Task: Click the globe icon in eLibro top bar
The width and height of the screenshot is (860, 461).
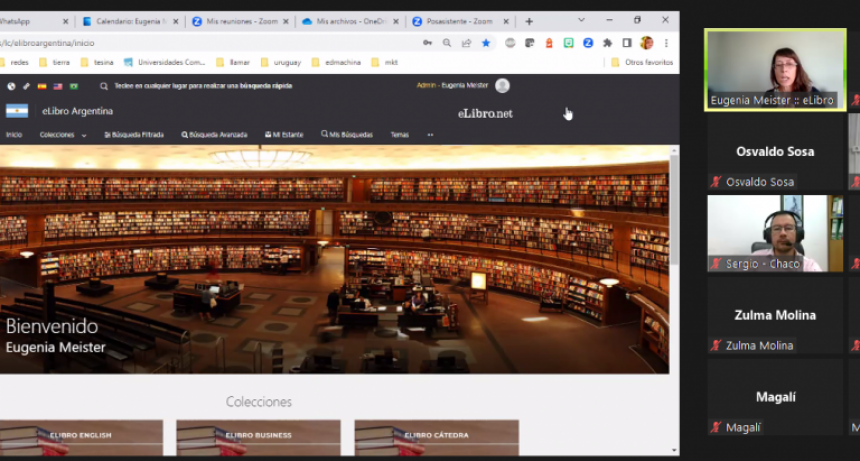Action: pos(11,86)
